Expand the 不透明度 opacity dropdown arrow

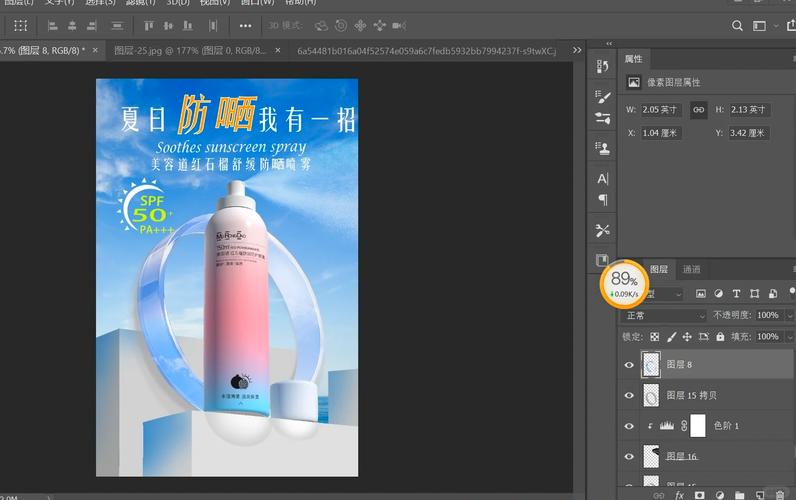coord(789,315)
